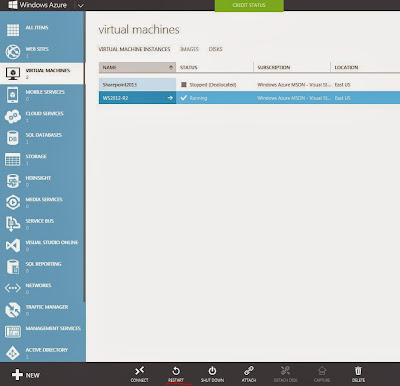Click subscription cell of Sharepoint2013 row

tap(294, 85)
